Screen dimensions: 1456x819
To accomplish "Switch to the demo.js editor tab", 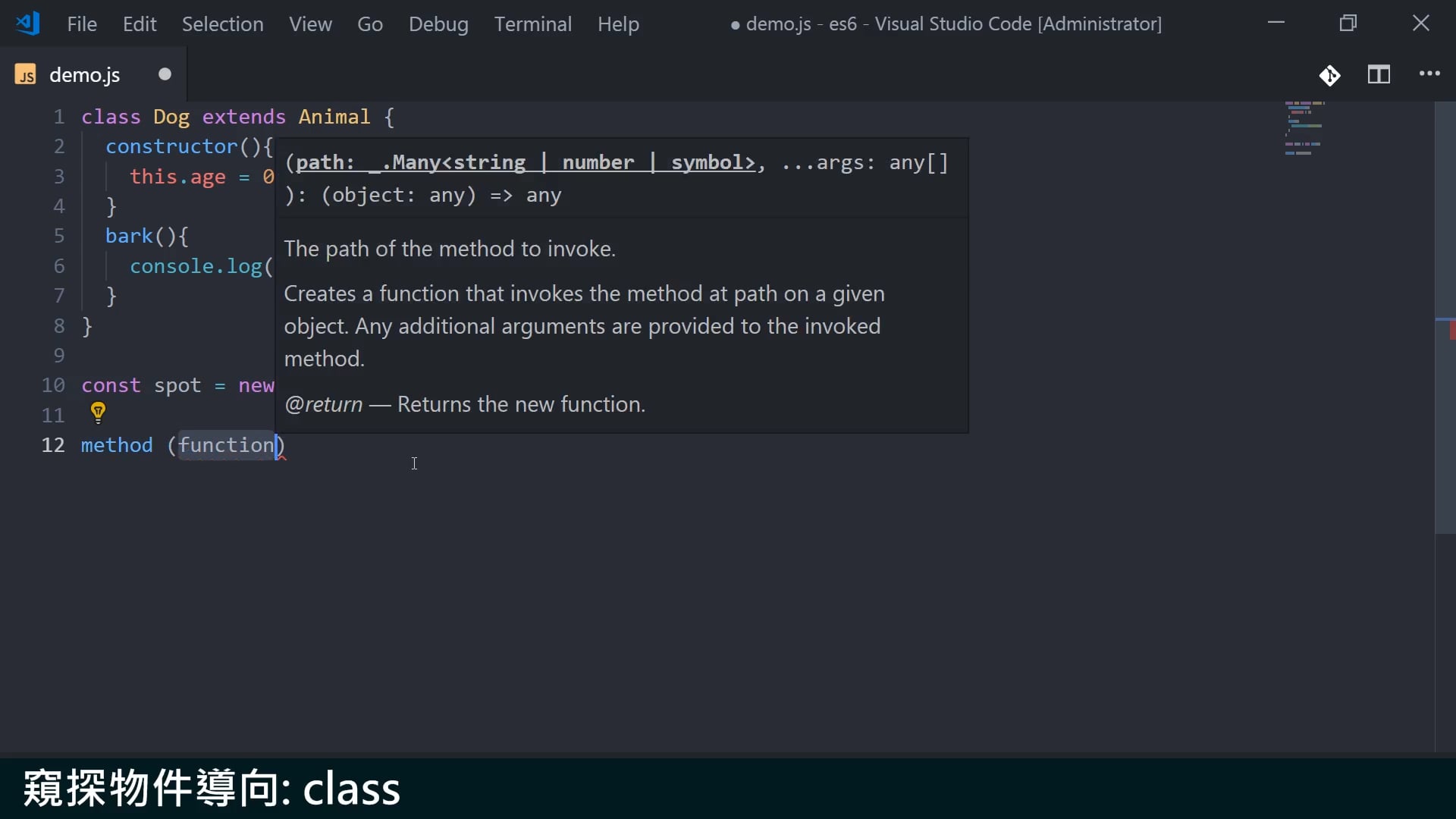I will (x=84, y=75).
